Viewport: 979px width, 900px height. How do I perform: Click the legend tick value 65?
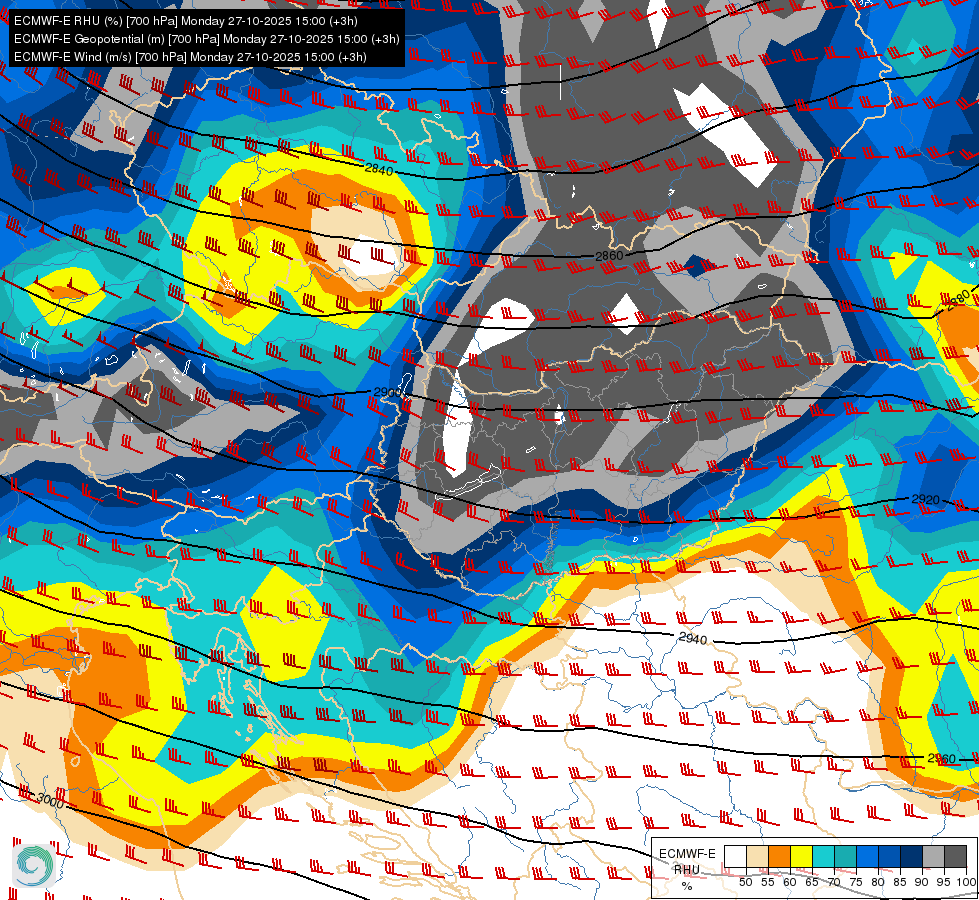tap(812, 882)
